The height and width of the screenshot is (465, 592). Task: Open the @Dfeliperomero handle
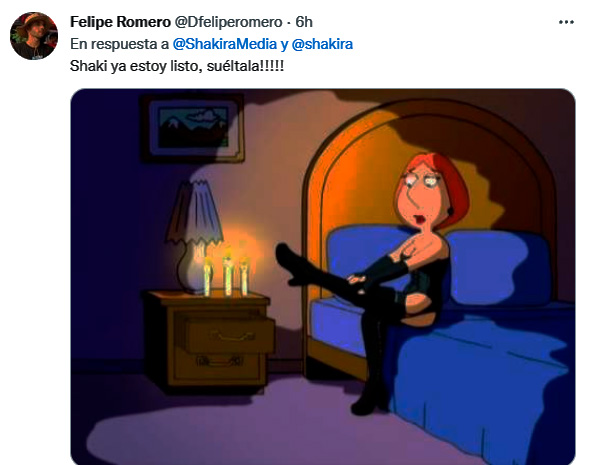click(228, 22)
